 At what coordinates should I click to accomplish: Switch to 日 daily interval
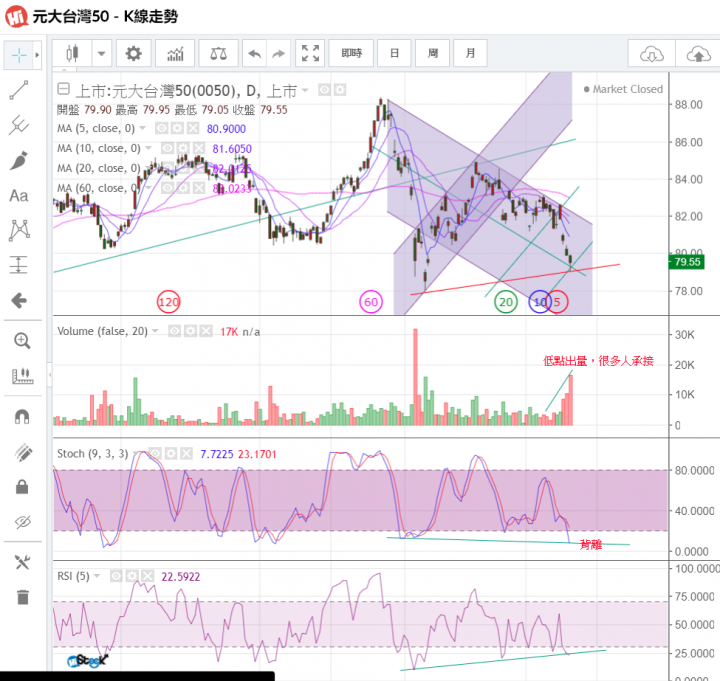(x=394, y=54)
